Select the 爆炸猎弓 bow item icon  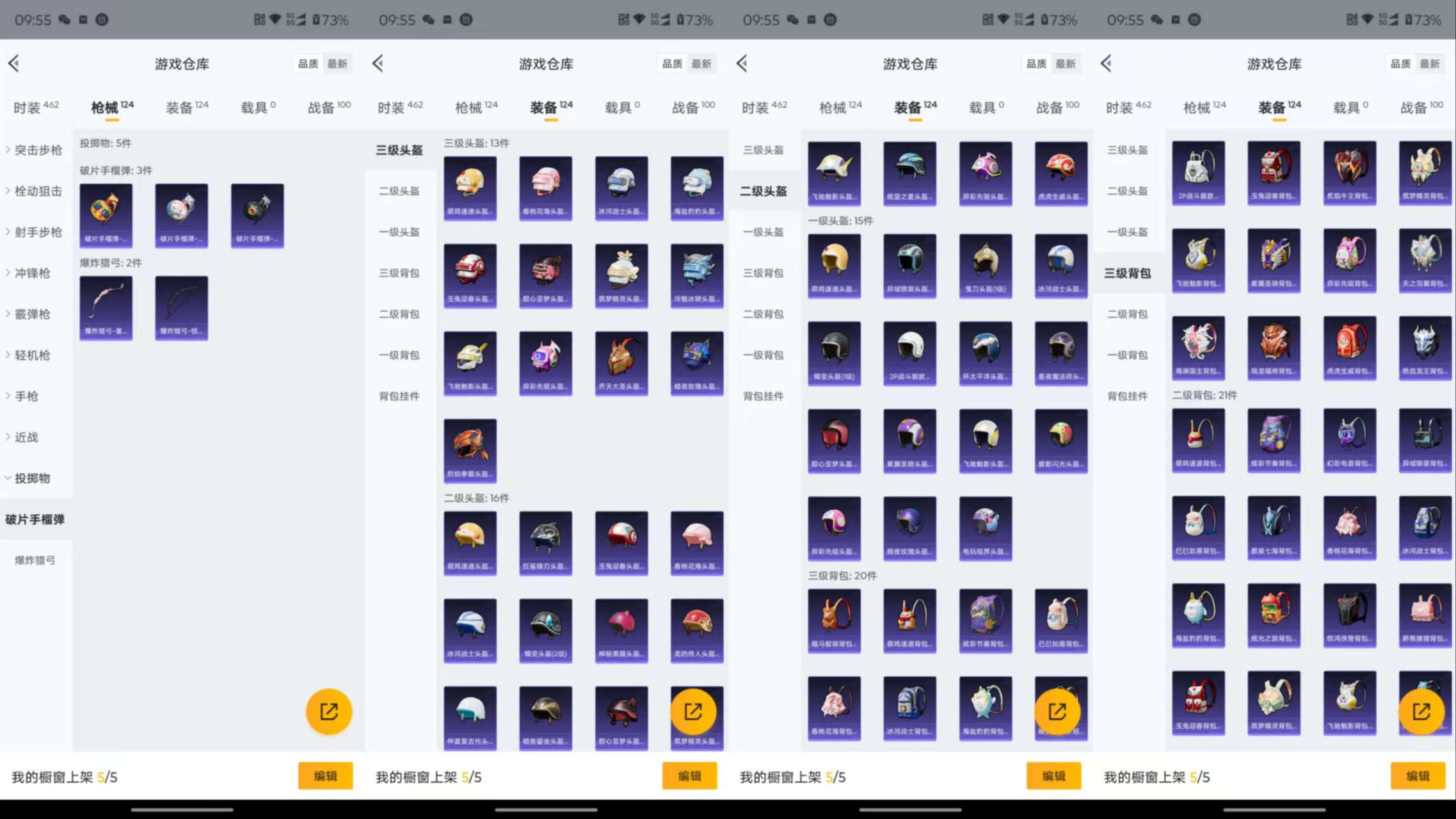pos(106,308)
